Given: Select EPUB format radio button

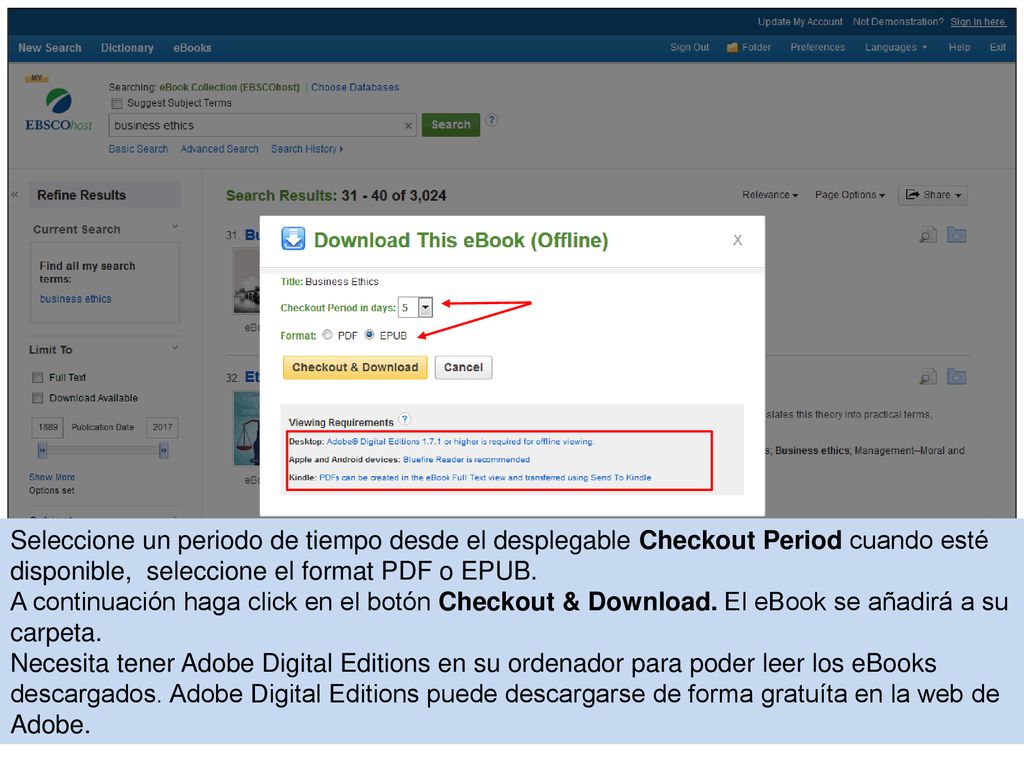Looking at the screenshot, I should [370, 335].
